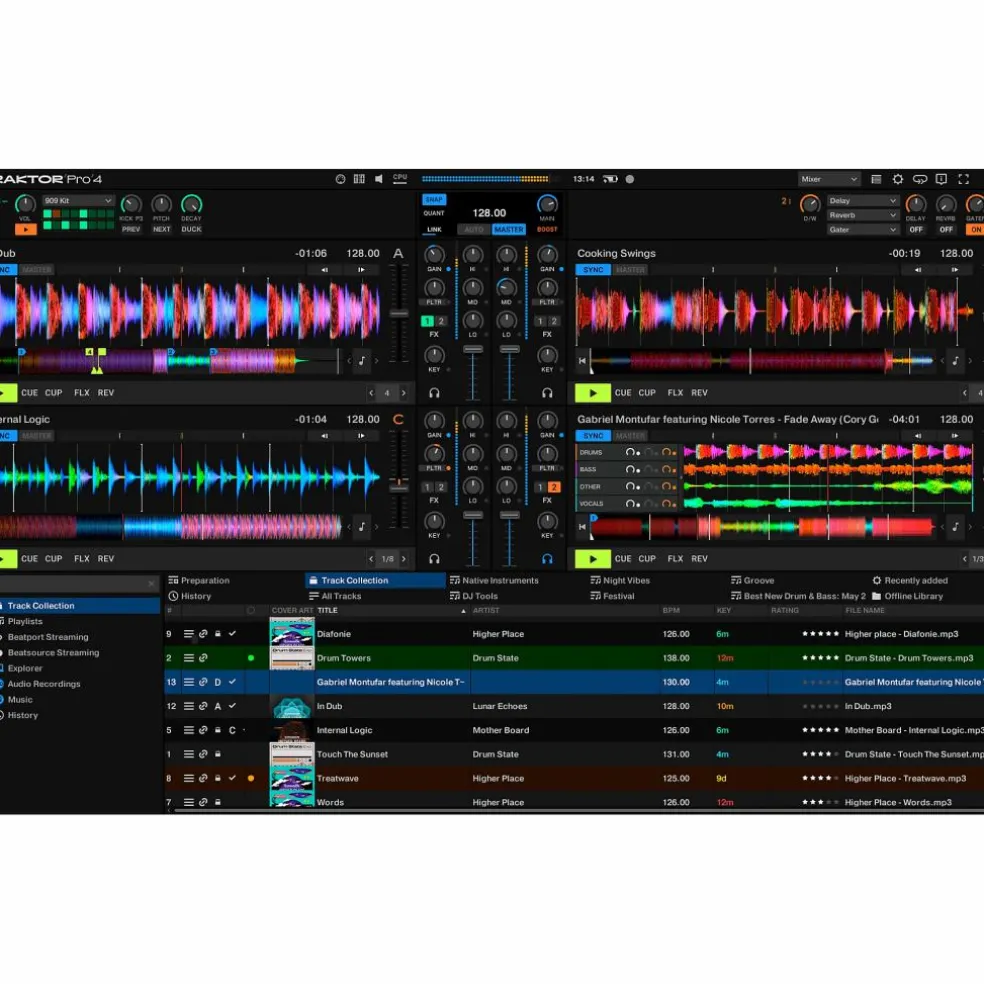Toggle SYNC on the Cooking Swings deck
Viewport: 984px width, 984px height.
[593, 270]
